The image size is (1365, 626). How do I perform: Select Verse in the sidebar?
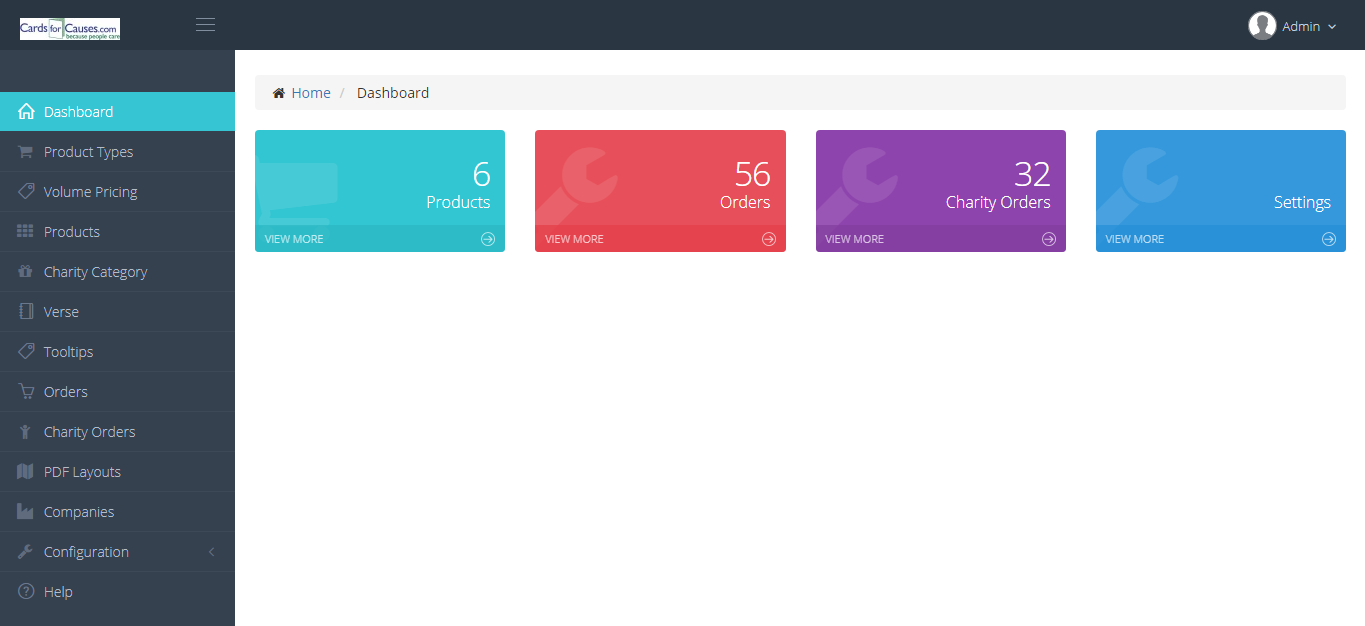tap(117, 312)
